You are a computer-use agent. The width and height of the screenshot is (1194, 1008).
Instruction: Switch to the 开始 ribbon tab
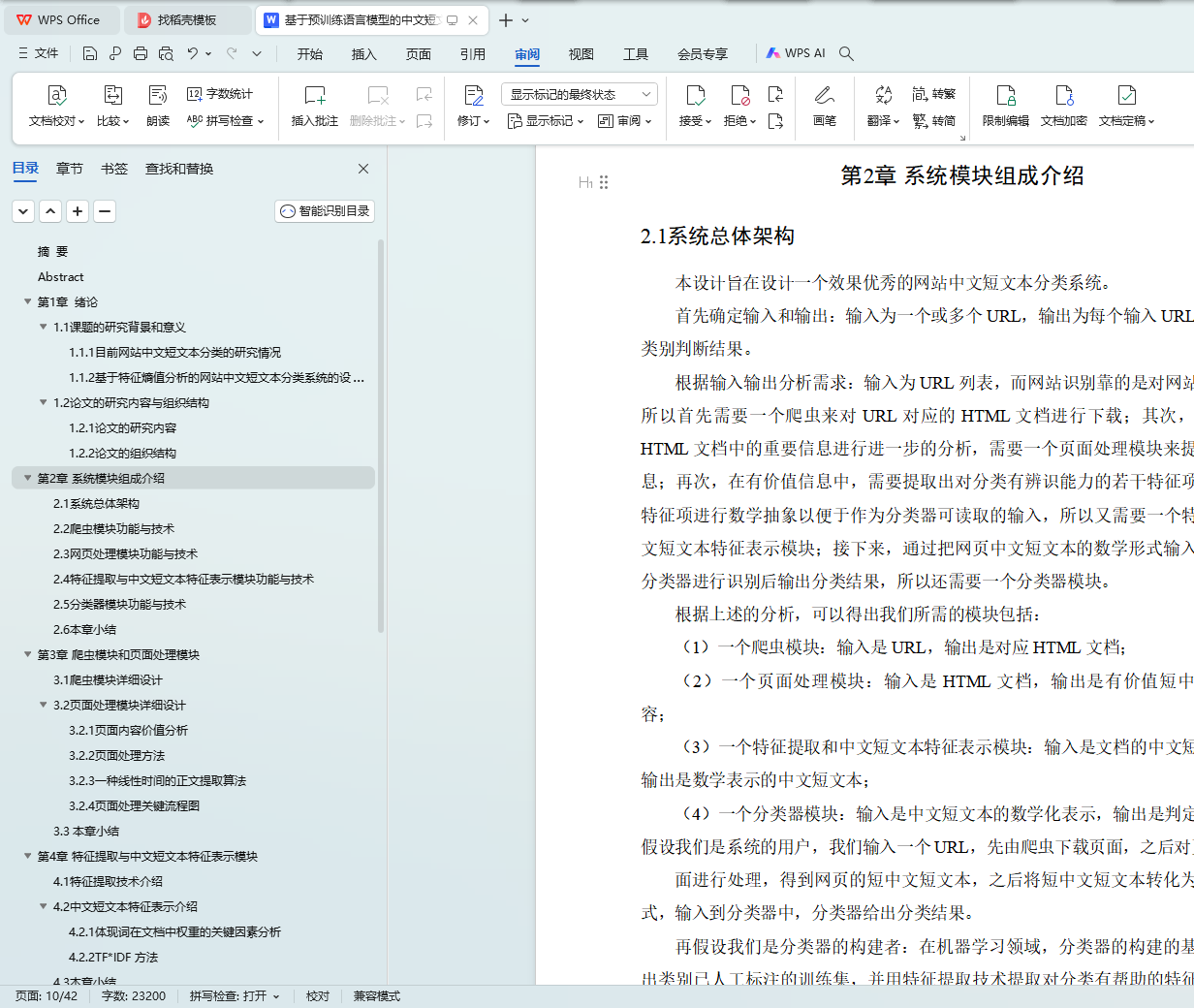pyautogui.click(x=310, y=53)
